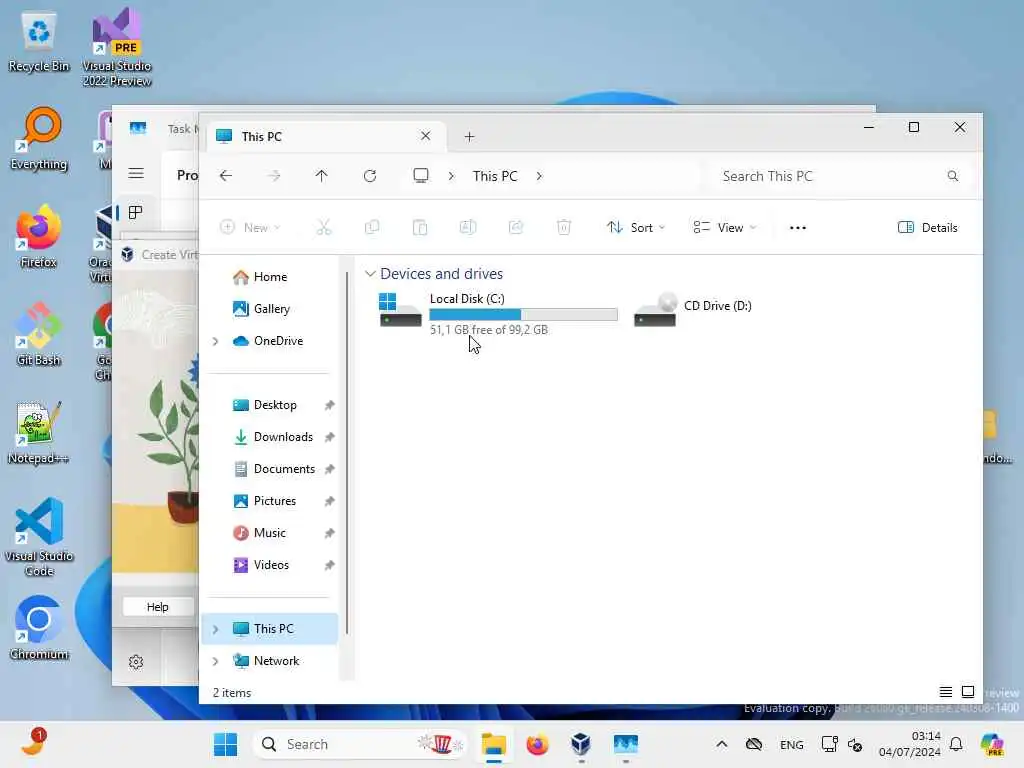Refresh the This PC view
This screenshot has height=768, width=1024.
pos(370,176)
